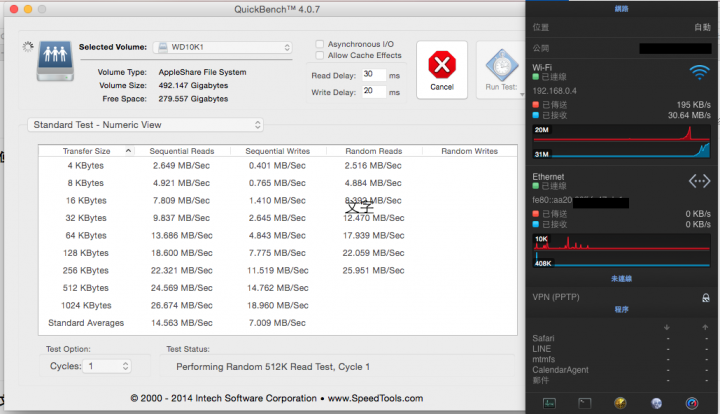This screenshot has width=720, height=414.
Task: Click the 279.557 Gigabytes free space value
Action: coord(193,99)
